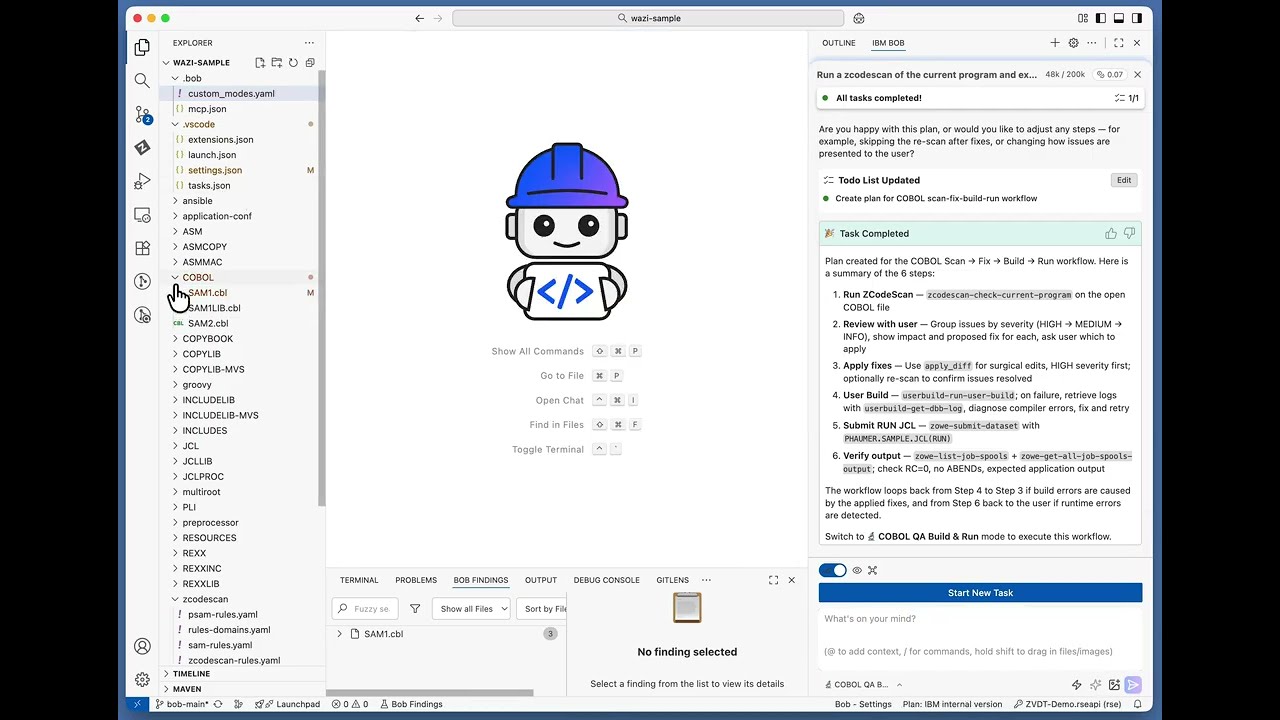Open IBM Bob settings gear

point(1073,43)
